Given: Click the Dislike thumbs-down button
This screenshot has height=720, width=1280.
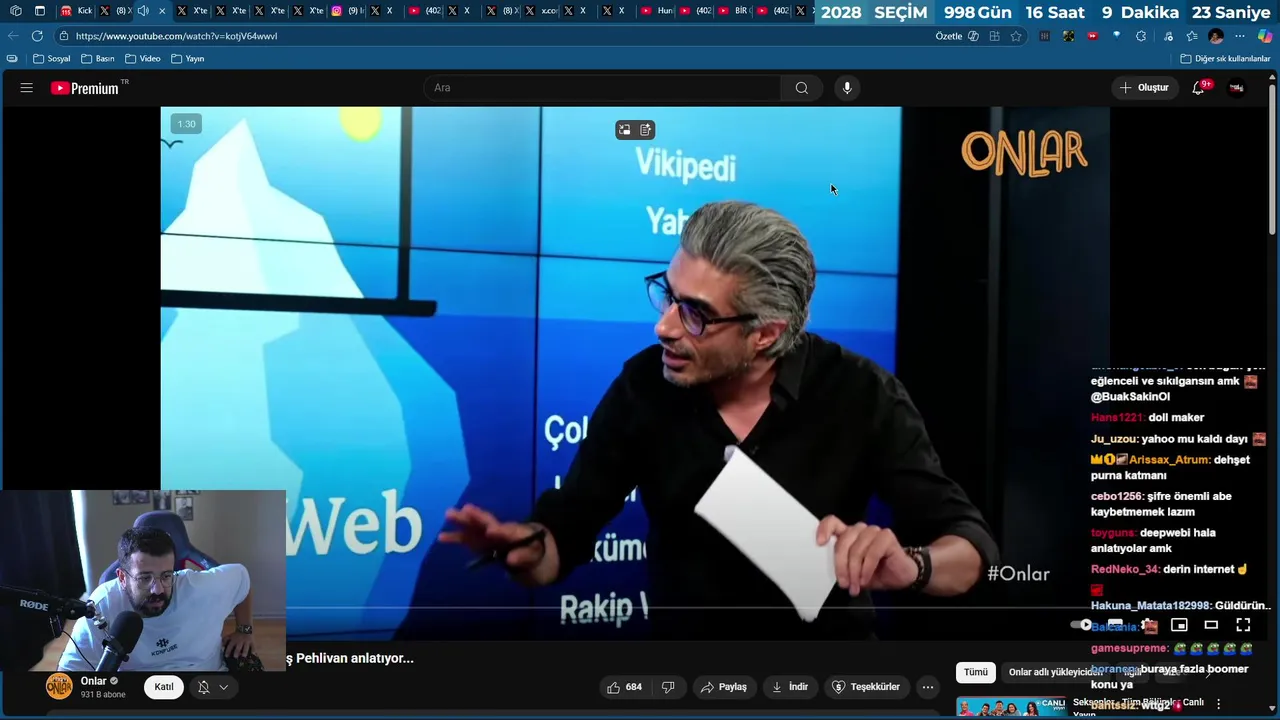Looking at the screenshot, I should (x=668, y=687).
